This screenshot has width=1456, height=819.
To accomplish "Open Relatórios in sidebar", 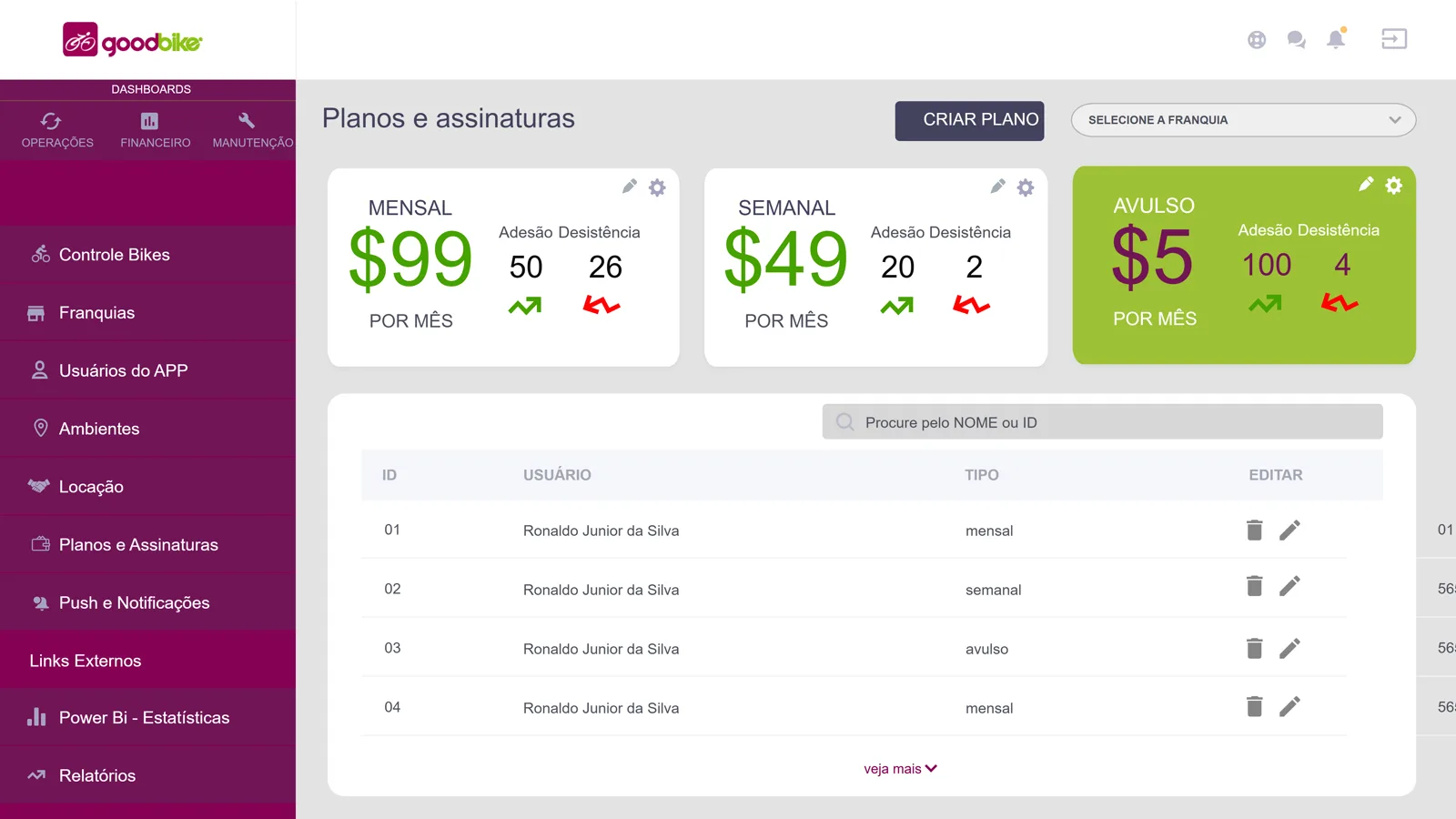I will point(147,775).
